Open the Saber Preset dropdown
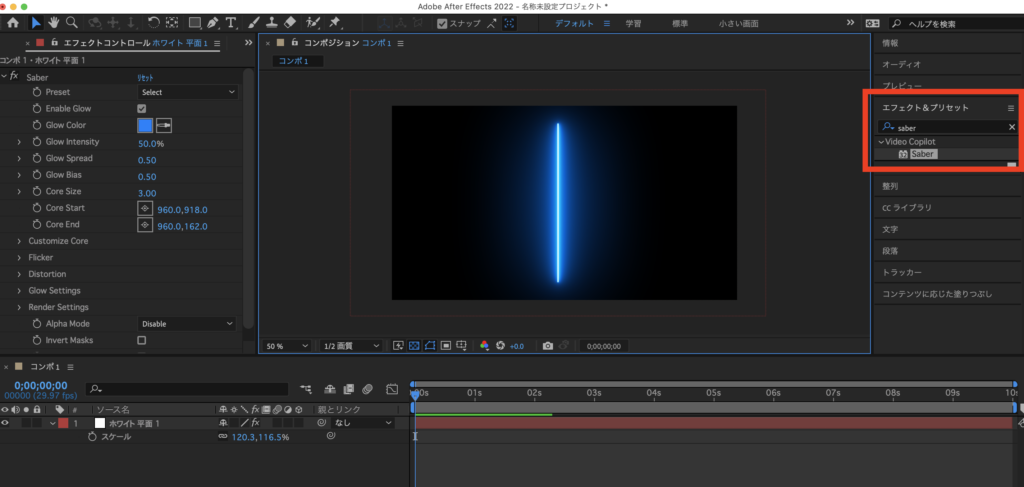 (187, 92)
